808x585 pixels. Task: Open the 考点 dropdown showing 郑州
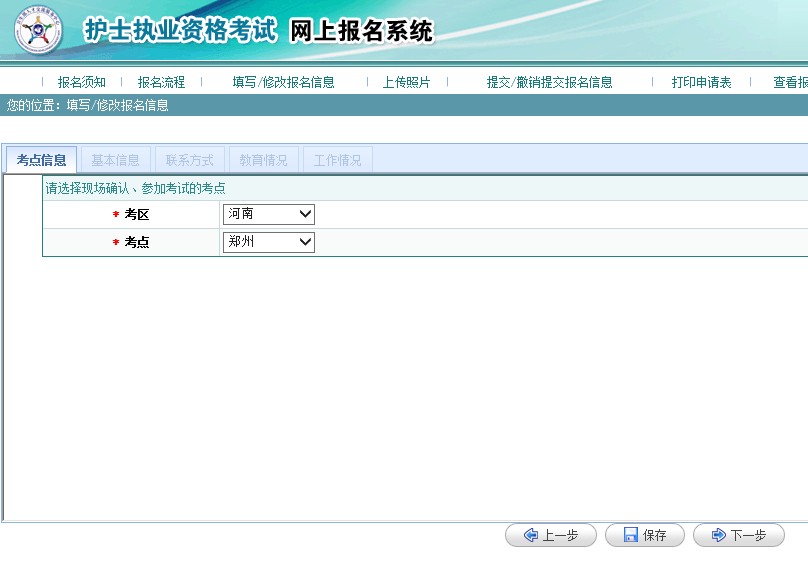click(268, 242)
